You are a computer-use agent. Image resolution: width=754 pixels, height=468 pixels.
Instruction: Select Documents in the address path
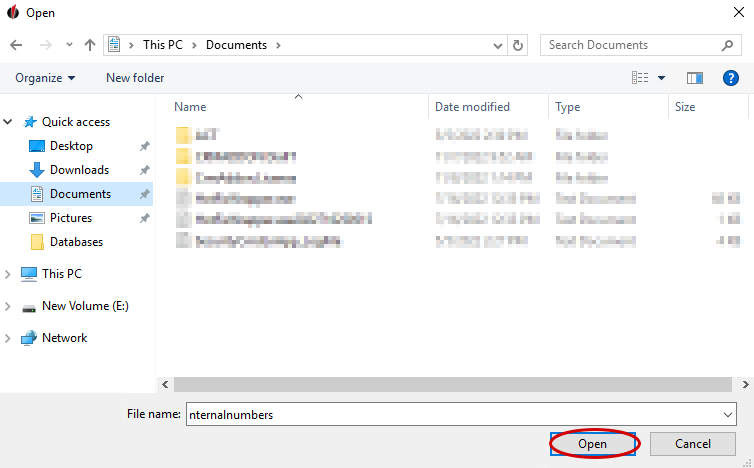point(236,45)
